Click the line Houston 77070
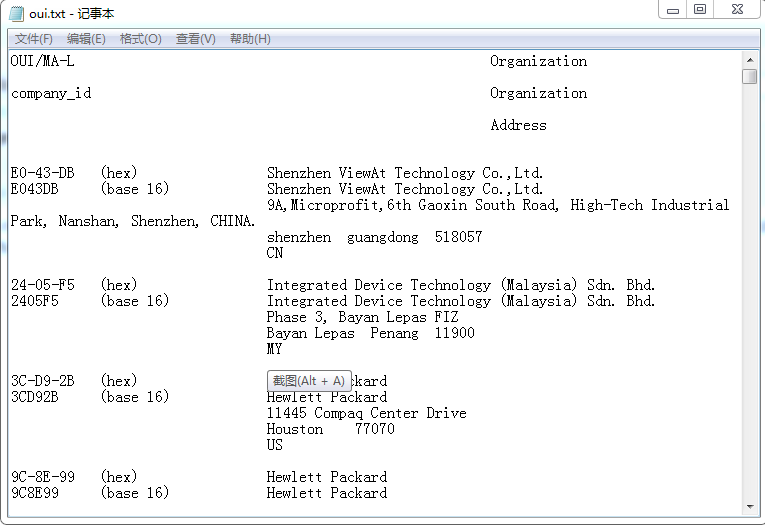This screenshot has height=529, width=765. pos(330,429)
